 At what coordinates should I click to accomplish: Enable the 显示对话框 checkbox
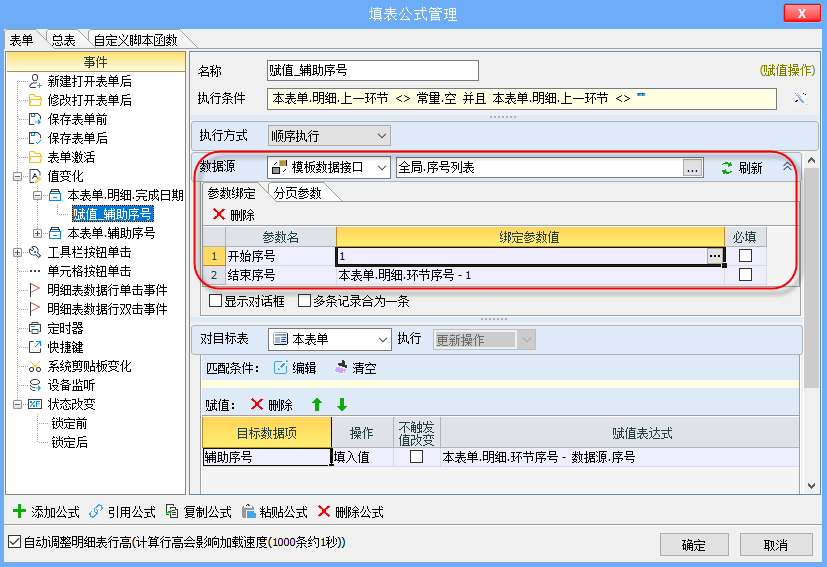click(215, 301)
